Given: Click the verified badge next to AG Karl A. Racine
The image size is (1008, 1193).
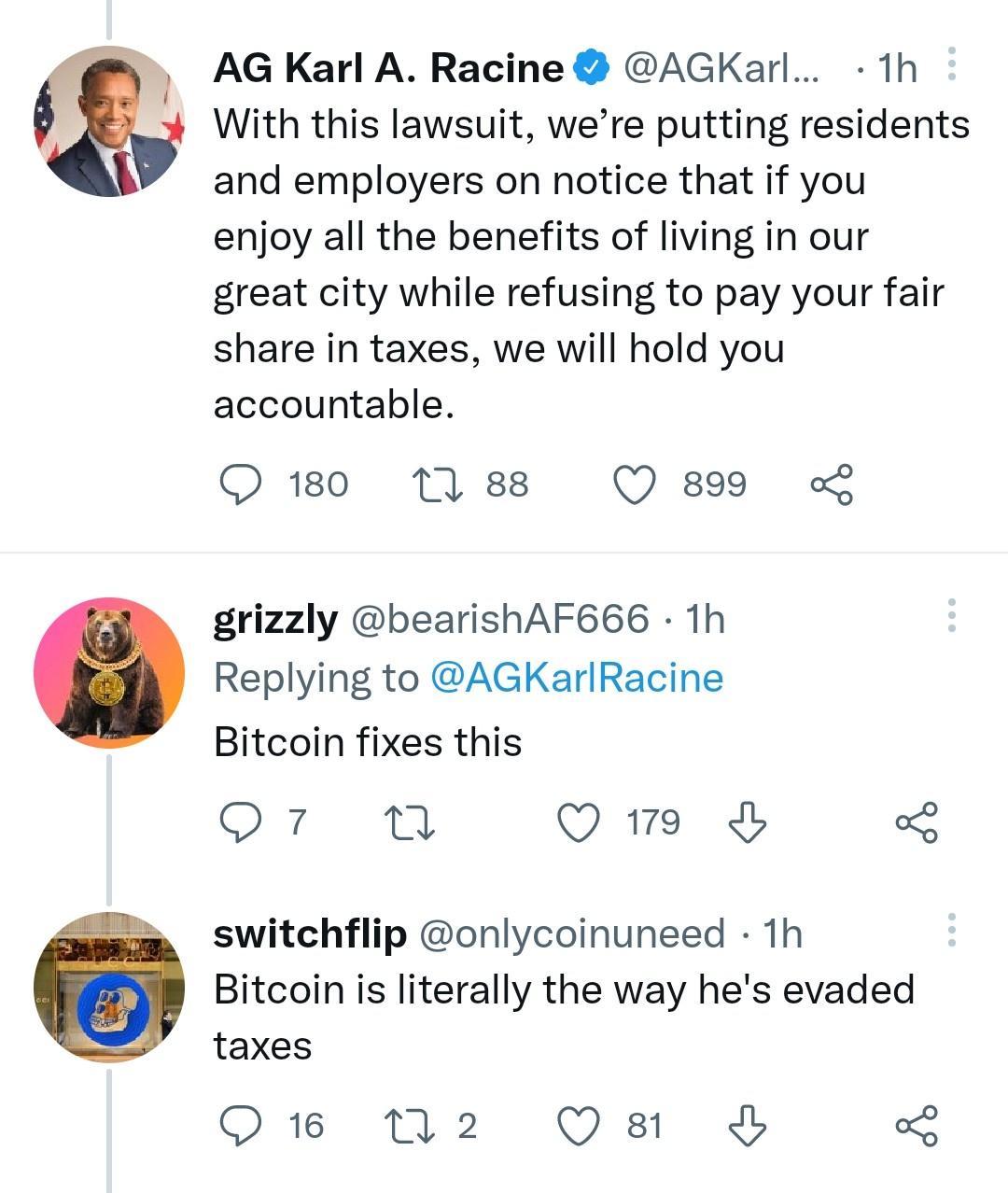Looking at the screenshot, I should 591,65.
